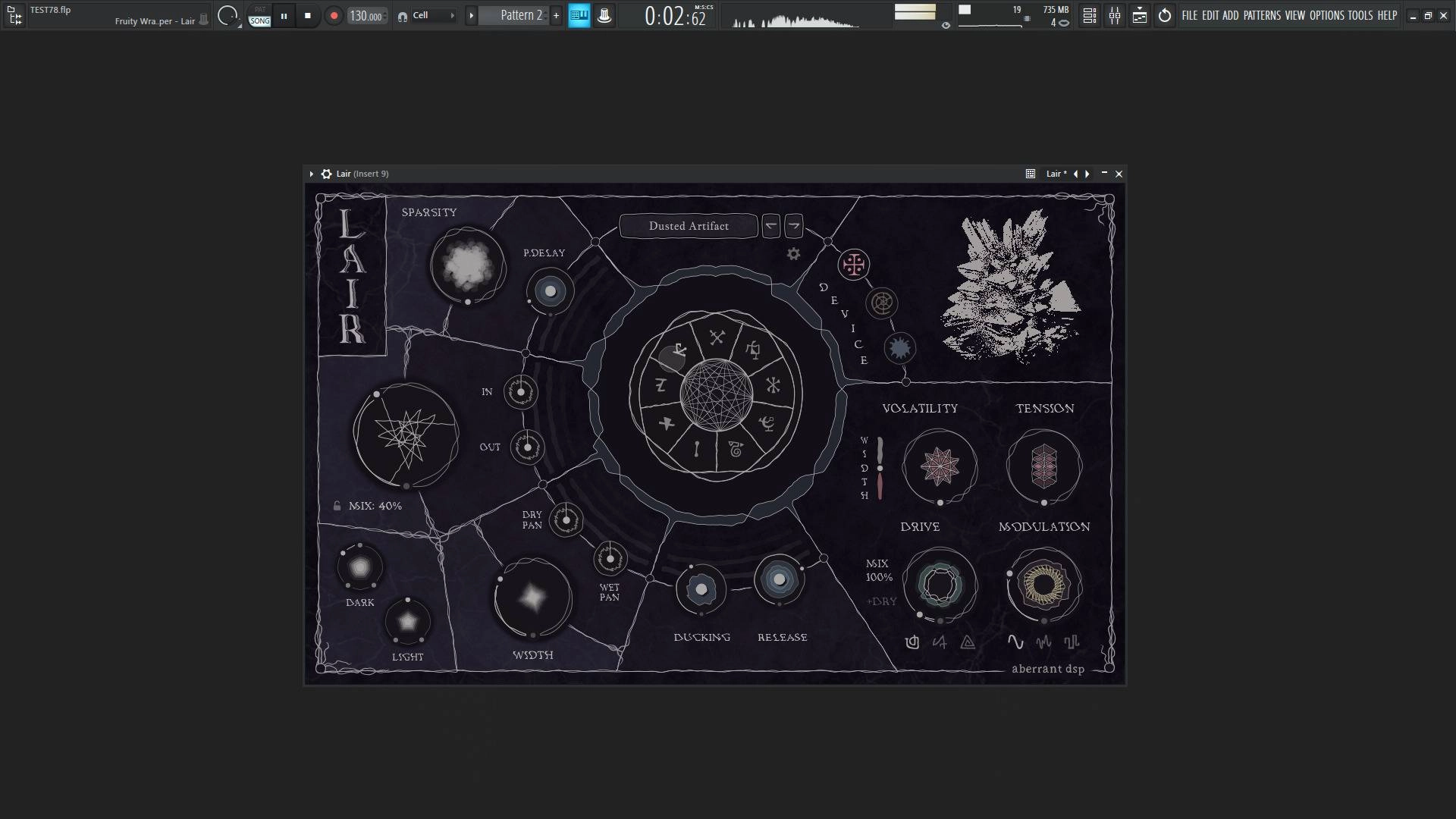The image size is (1456, 819).
Task: Open the mixer view icon
Action: coord(1115,16)
